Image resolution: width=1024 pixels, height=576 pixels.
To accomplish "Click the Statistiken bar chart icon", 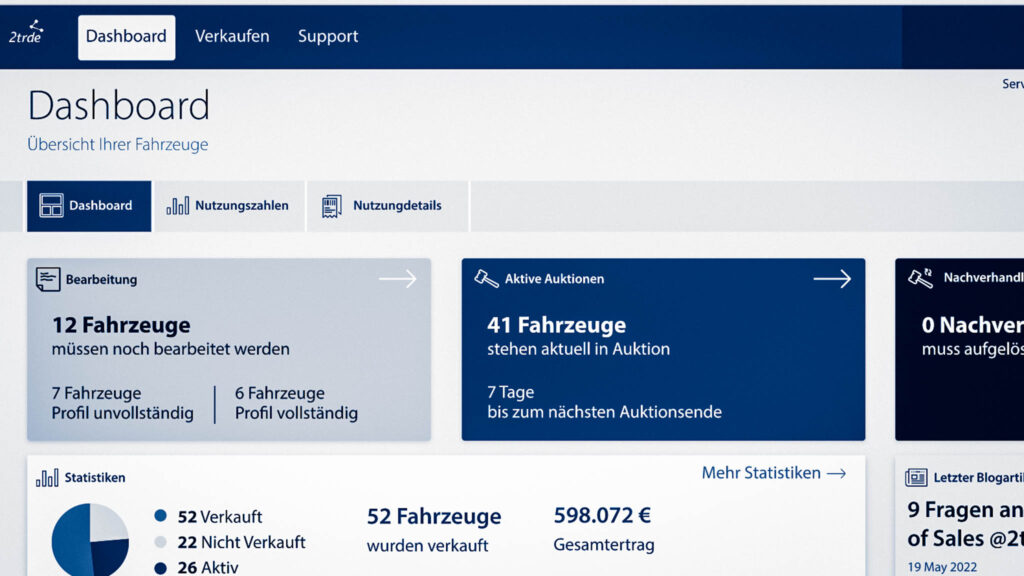I will (47, 478).
